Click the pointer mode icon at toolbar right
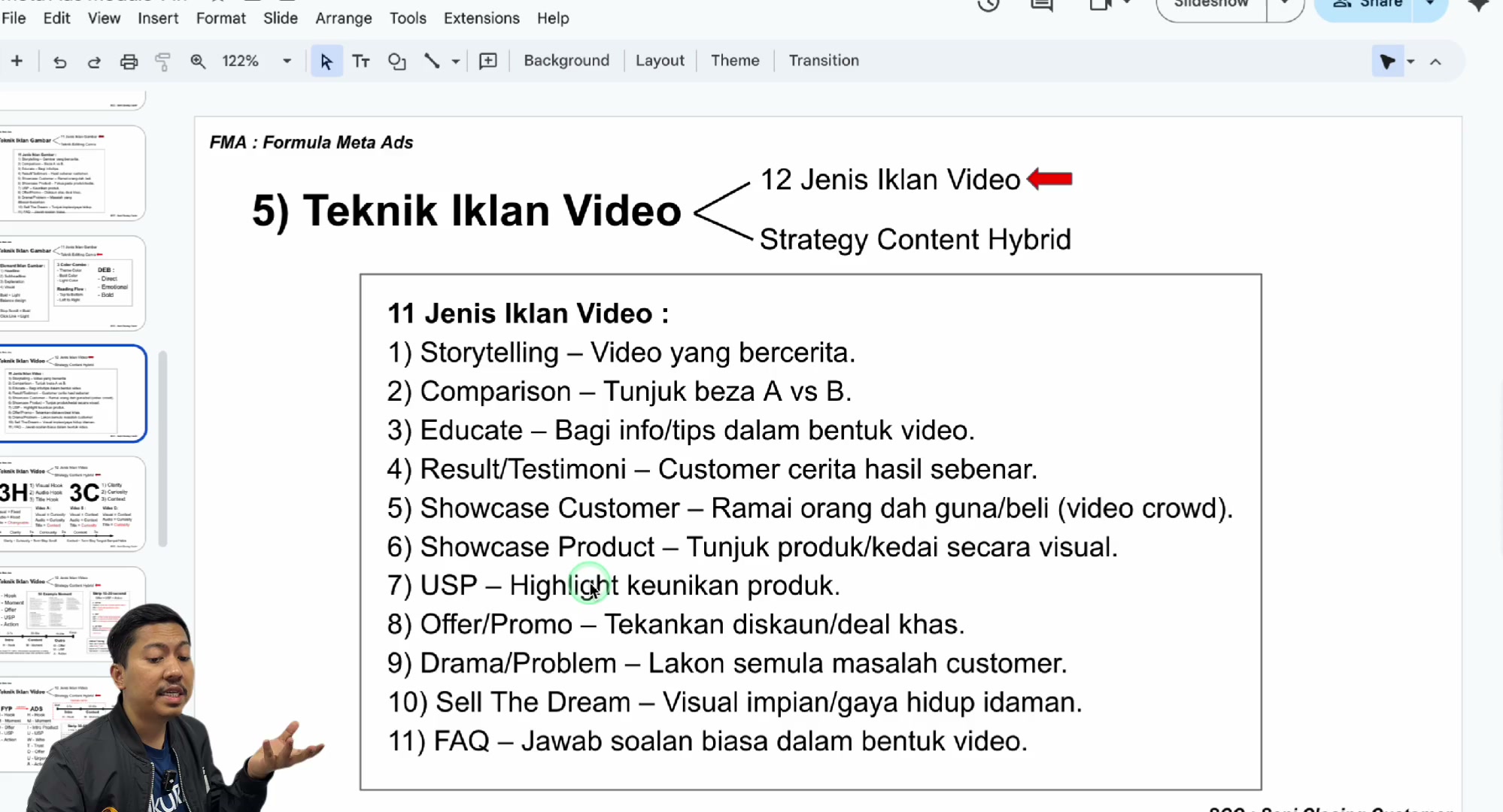 pos(1387,62)
